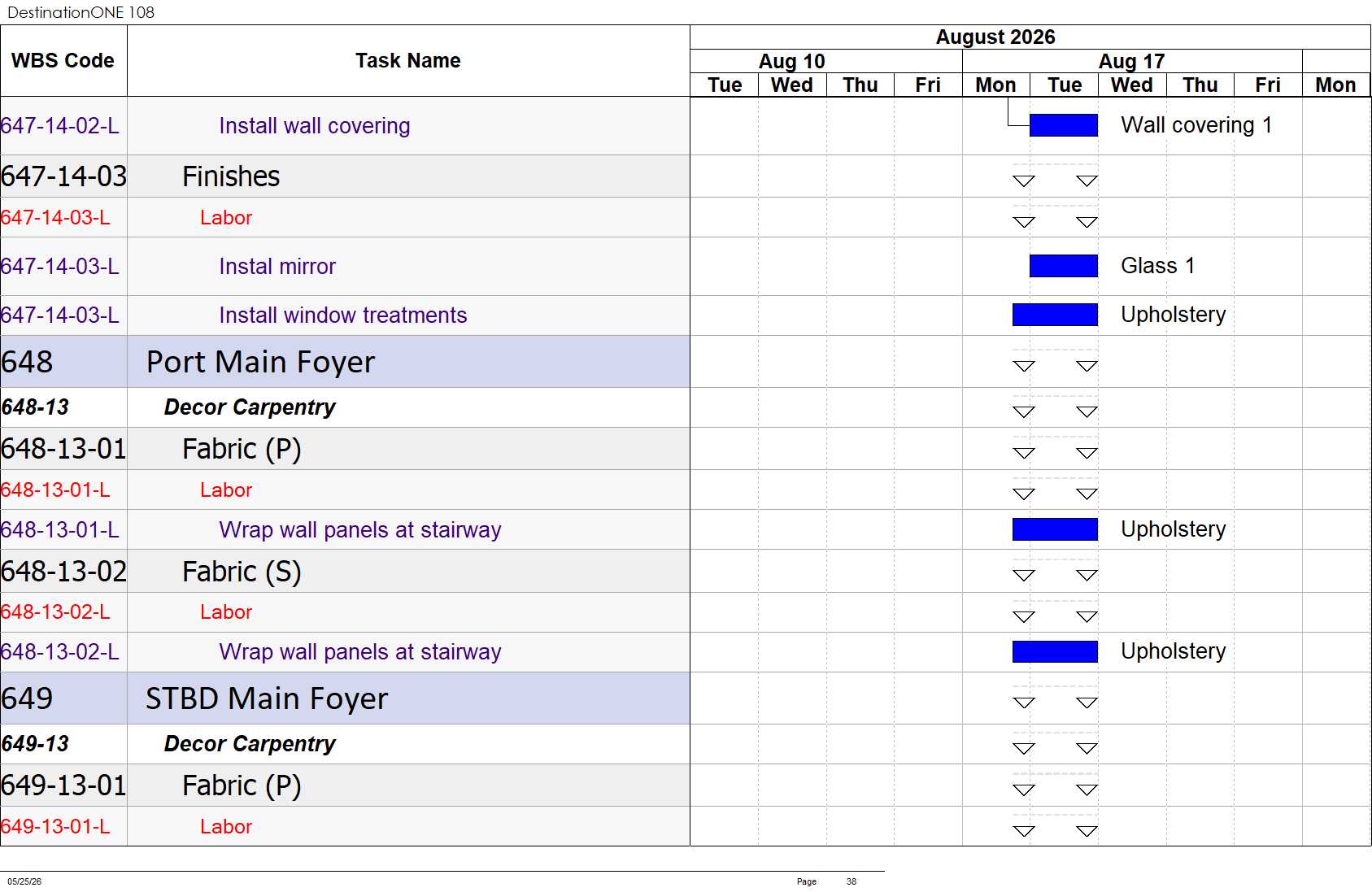Select the 648-13-01-L Labor summary start triangle
Image resolution: width=1372 pixels, height=892 pixels.
[x=1024, y=494]
